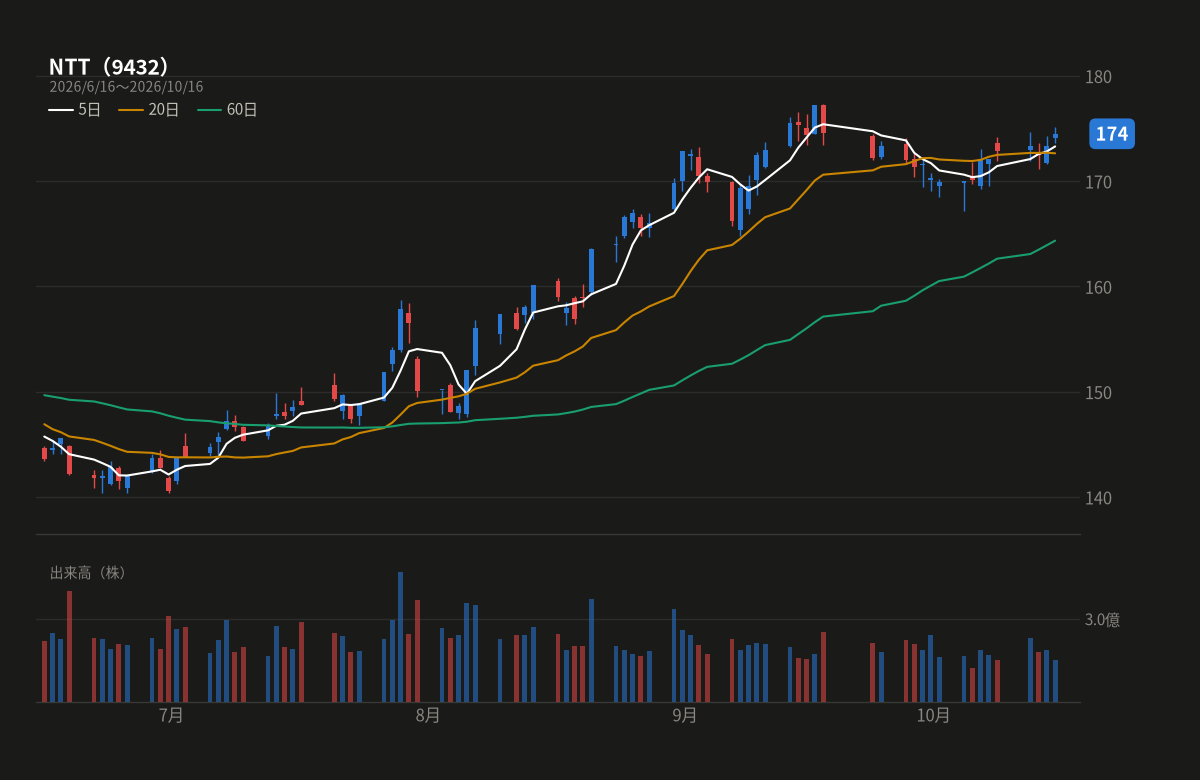Select the 8月 time axis label

click(428, 715)
